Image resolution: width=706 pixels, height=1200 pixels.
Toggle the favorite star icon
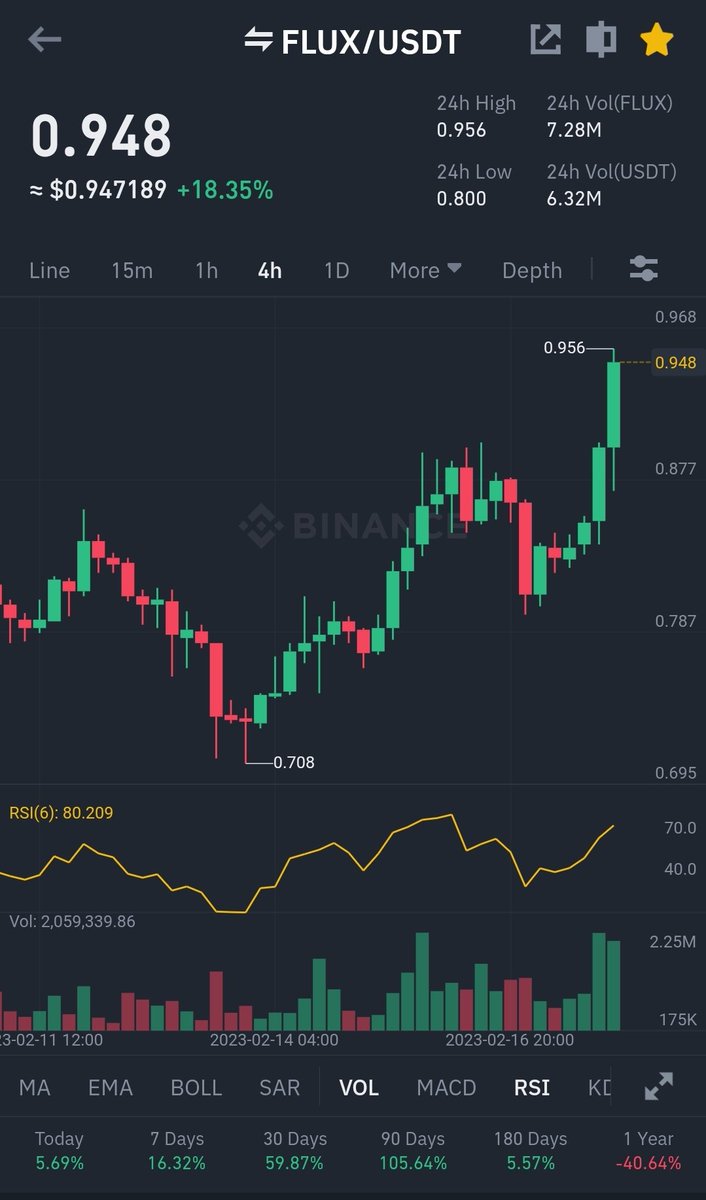656,40
